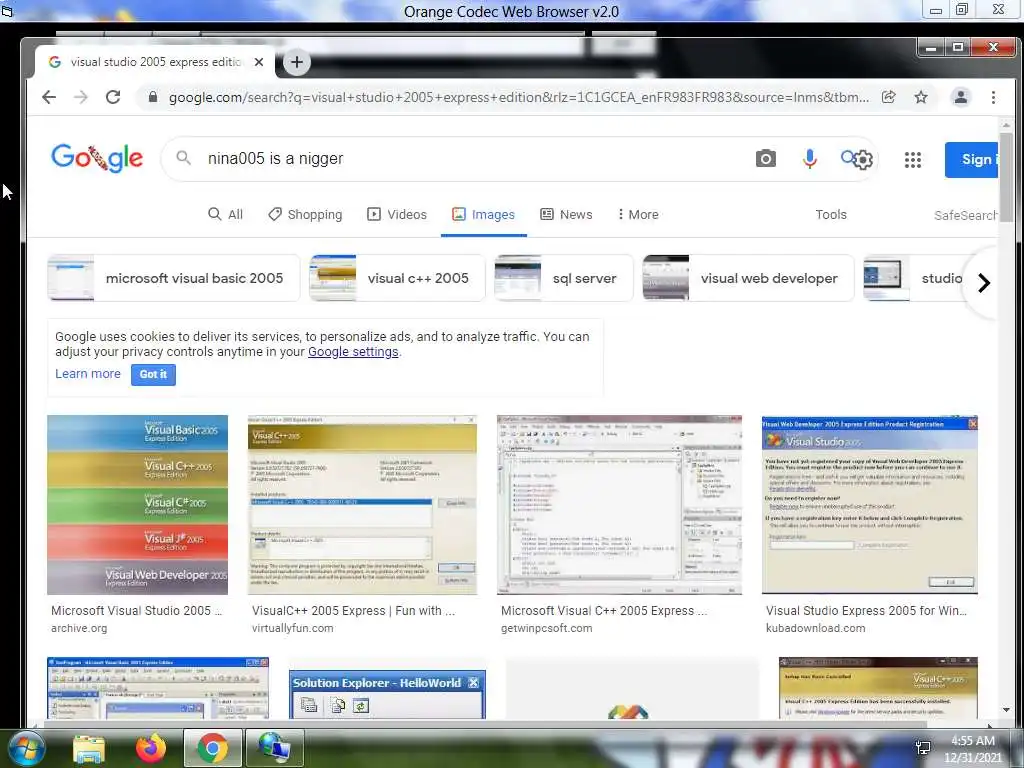
Task: Click the virtuallyfun.com source text
Action: click(293, 628)
